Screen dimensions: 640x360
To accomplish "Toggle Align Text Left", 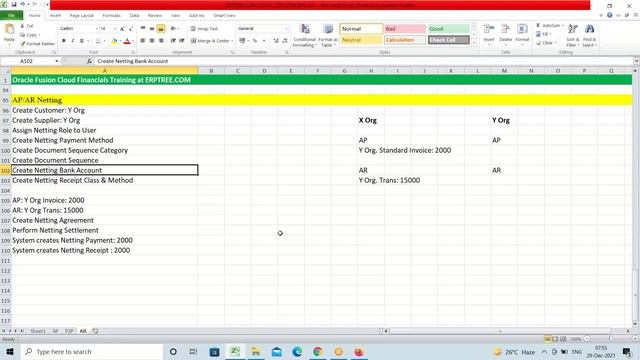I will 143,41.
